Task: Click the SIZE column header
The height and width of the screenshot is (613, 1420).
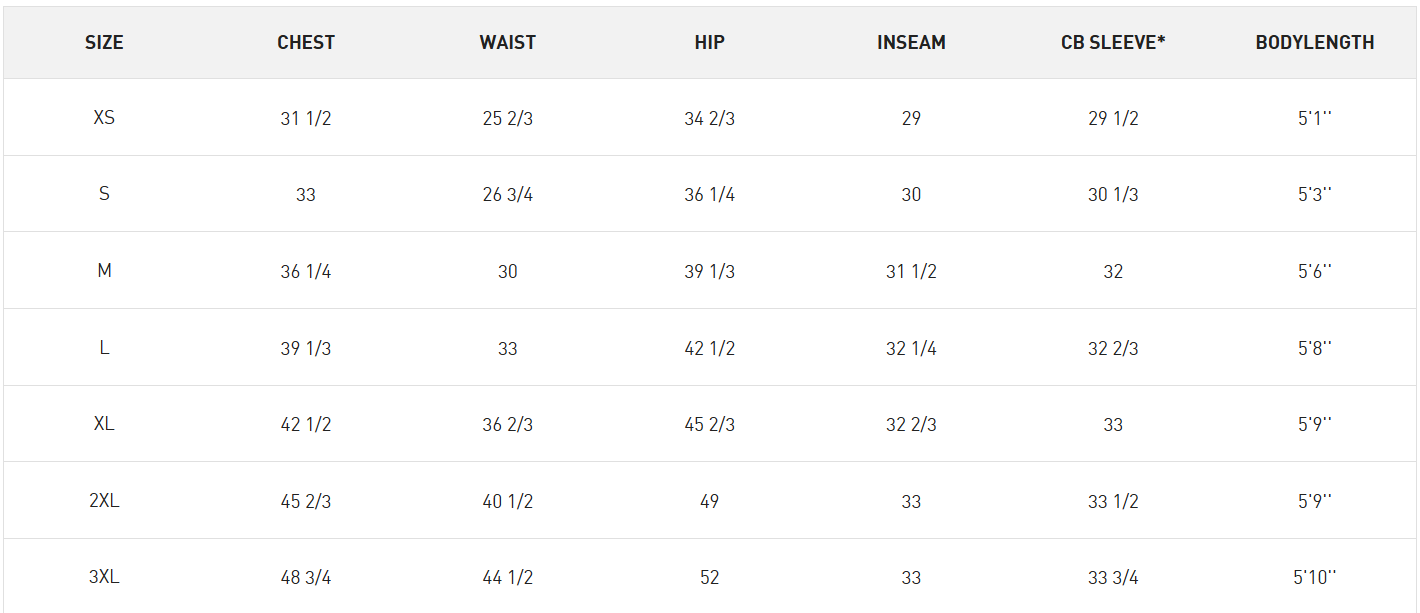Action: (x=104, y=43)
